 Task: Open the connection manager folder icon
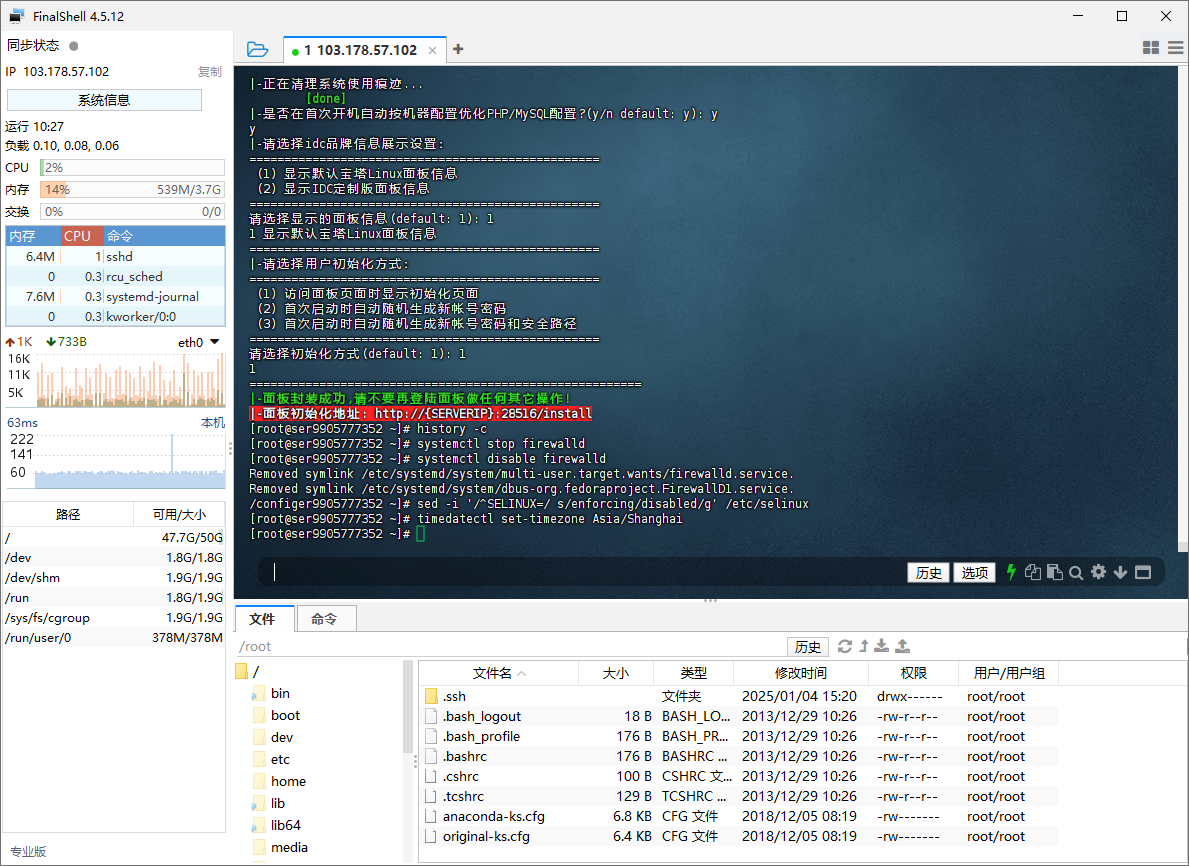[x=257, y=49]
